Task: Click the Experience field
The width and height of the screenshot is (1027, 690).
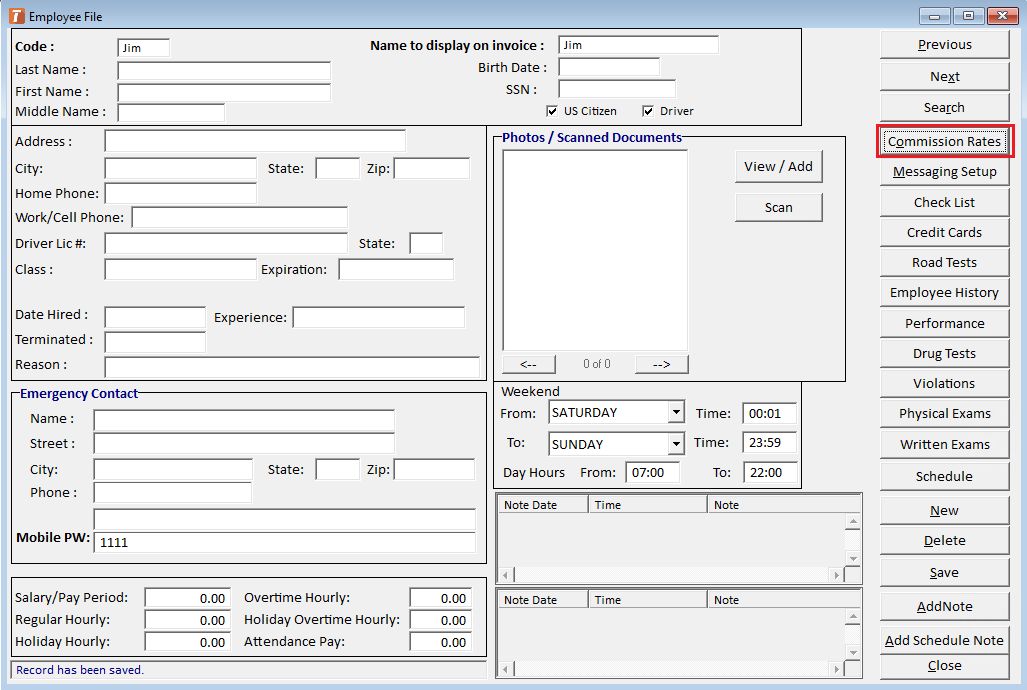Action: pyautogui.click(x=379, y=317)
